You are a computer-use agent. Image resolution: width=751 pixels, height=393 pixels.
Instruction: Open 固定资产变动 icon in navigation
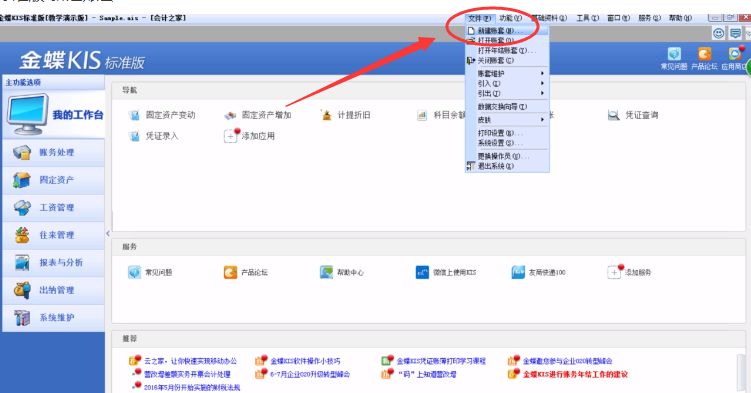(134, 115)
